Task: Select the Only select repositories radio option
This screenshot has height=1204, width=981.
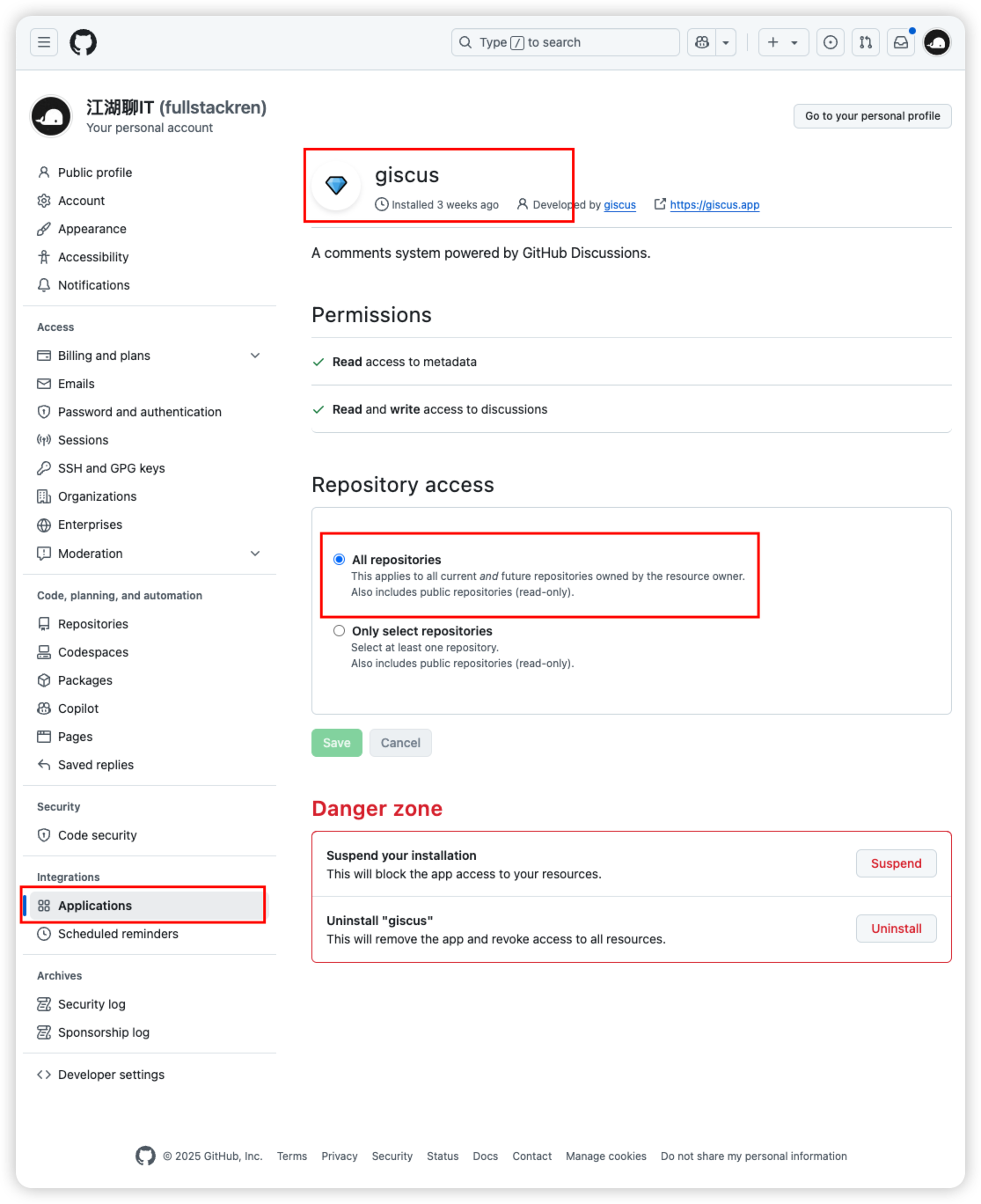Action: (x=339, y=631)
